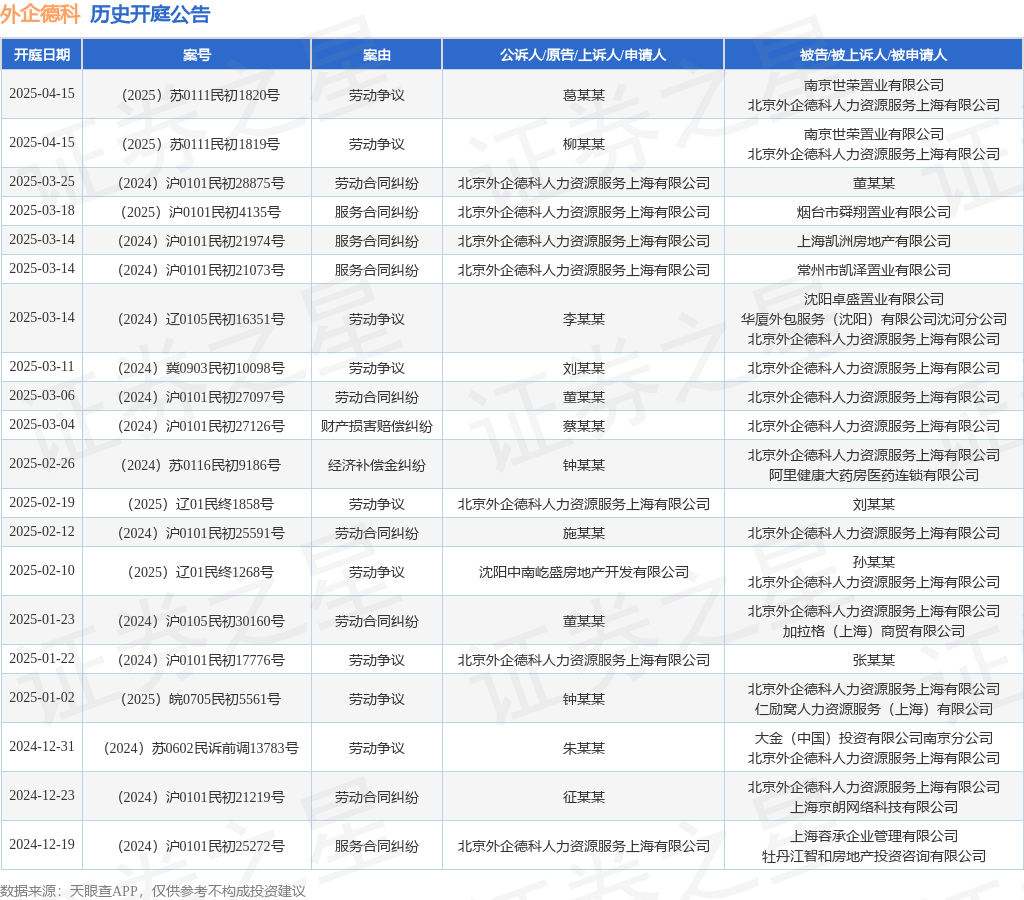Select case number （2024）沪0105民初30160号

197,621
